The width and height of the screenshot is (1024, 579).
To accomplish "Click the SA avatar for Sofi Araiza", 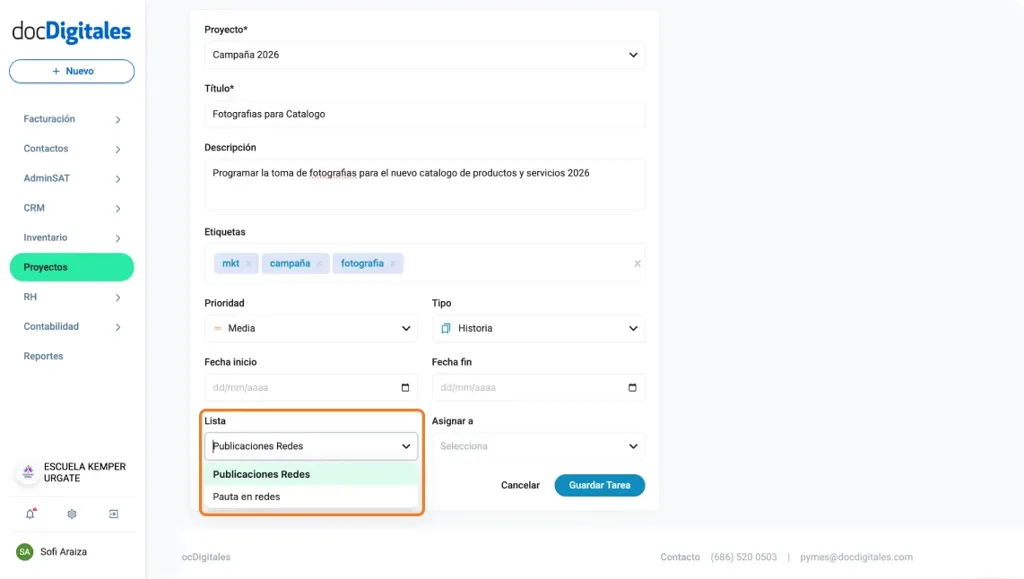I will [x=25, y=551].
